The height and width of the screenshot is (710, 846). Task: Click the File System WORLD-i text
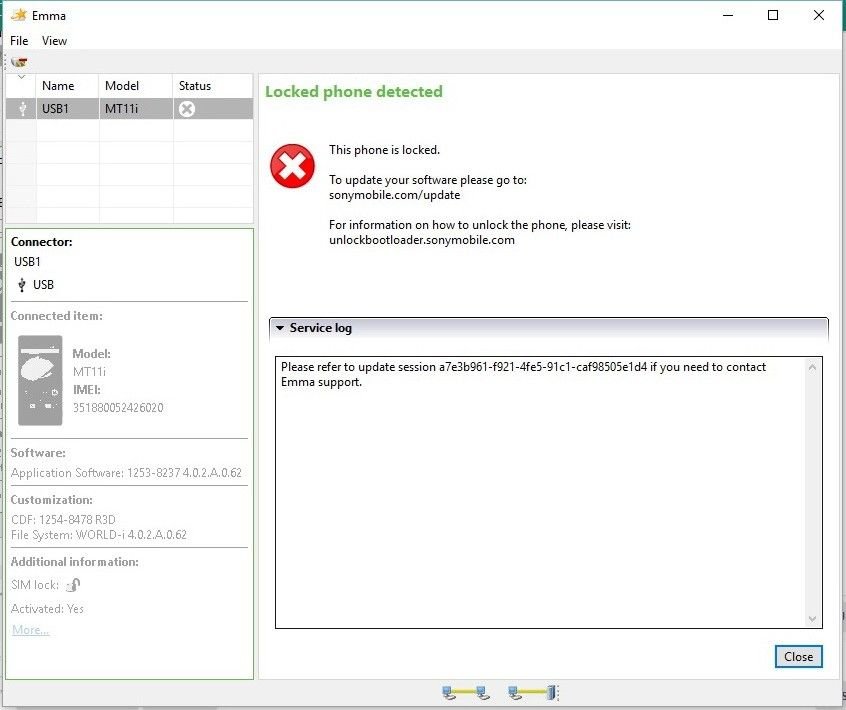[x=99, y=535]
